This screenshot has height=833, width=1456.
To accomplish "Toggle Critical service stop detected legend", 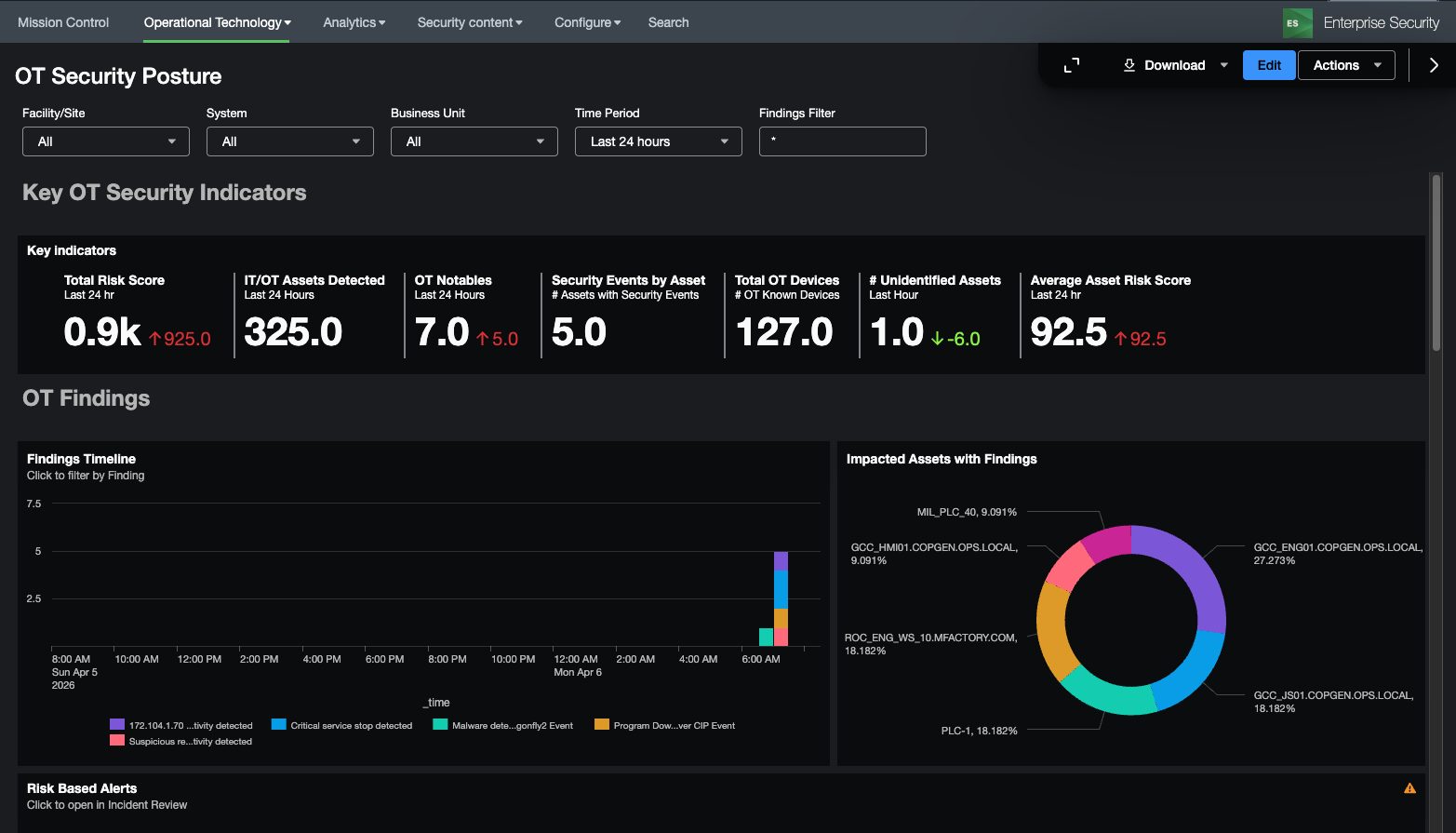I will coord(341,725).
